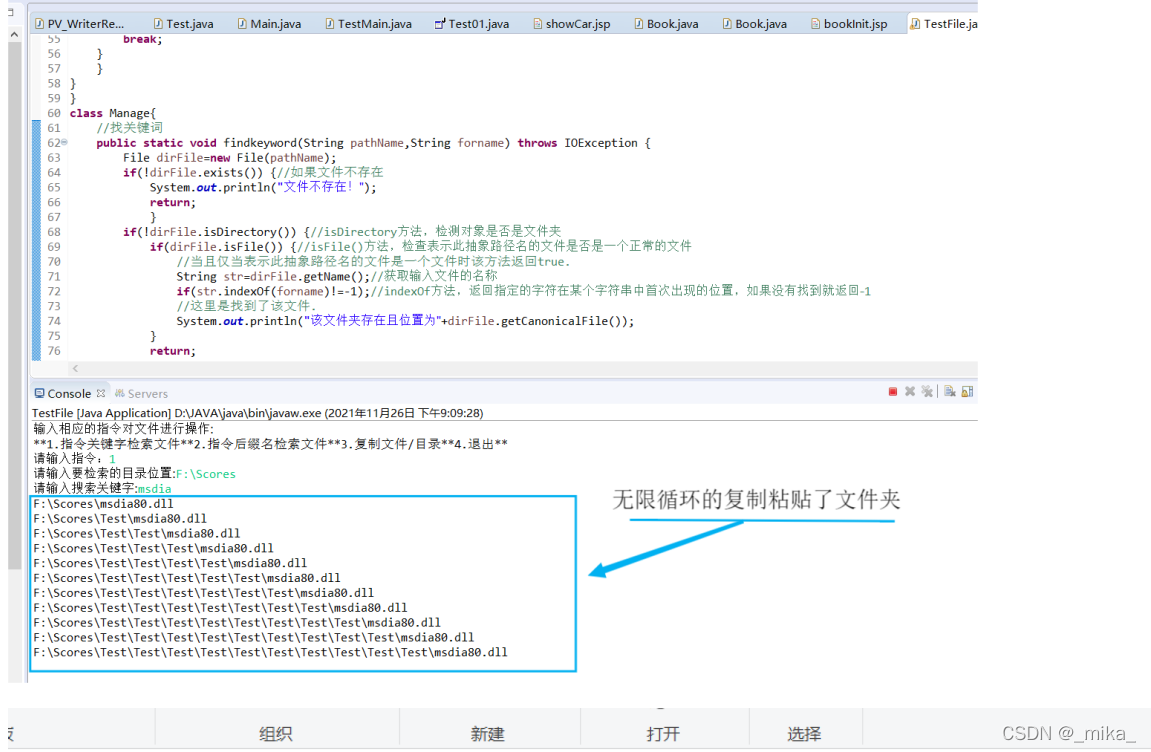Switch to the showCar.jsp tab

pyautogui.click(x=571, y=24)
